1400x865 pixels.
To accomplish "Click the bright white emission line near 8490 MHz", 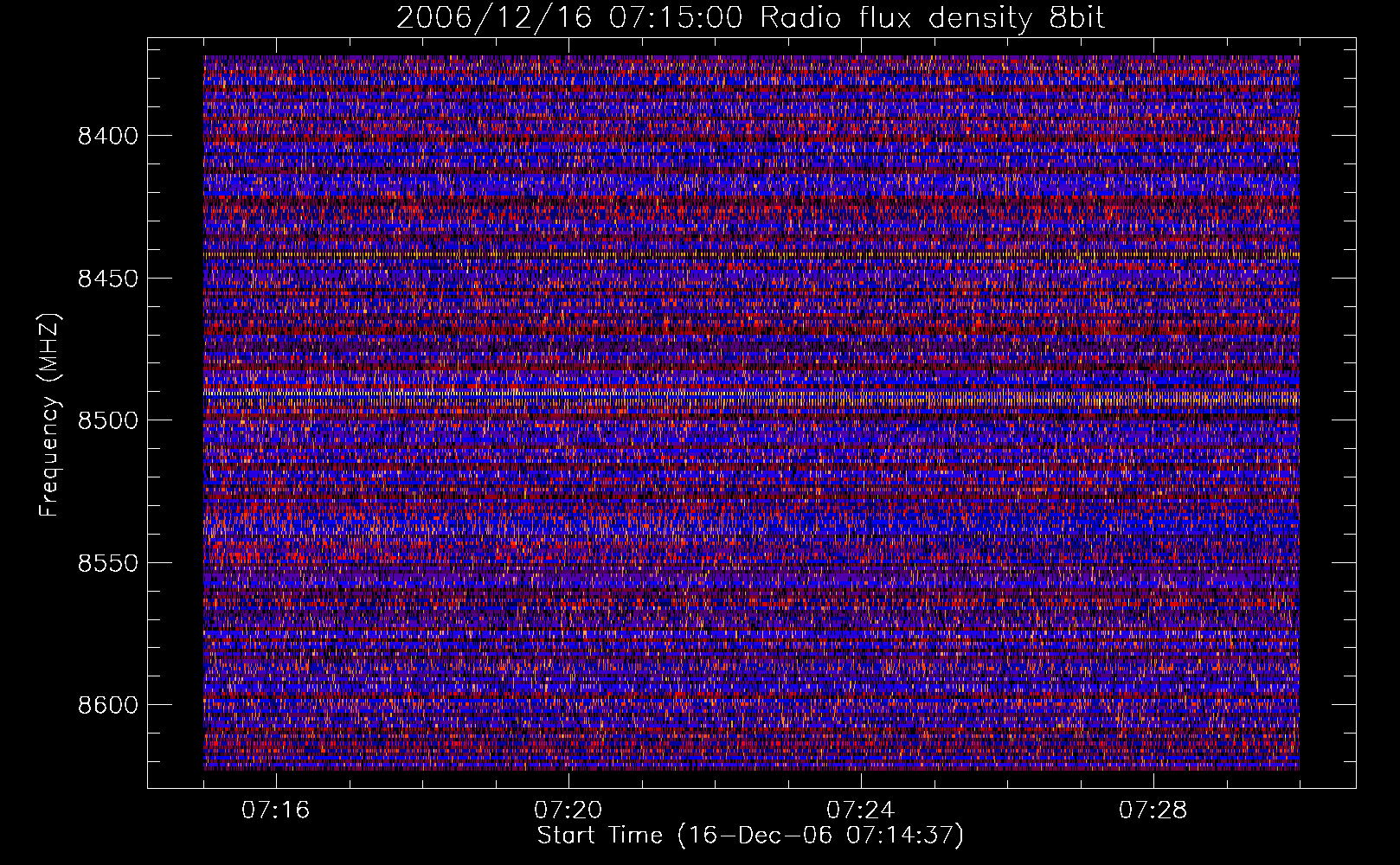I will tap(751, 394).
